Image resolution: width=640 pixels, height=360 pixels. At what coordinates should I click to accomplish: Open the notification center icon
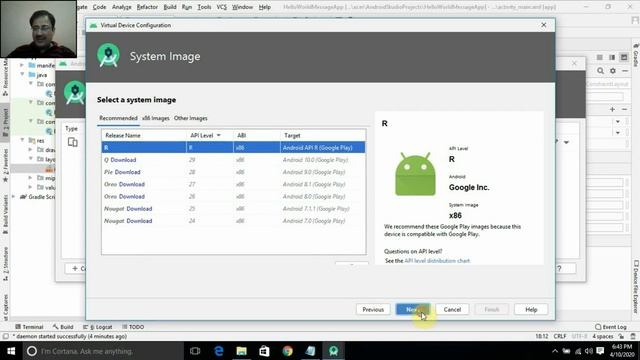point(600,351)
